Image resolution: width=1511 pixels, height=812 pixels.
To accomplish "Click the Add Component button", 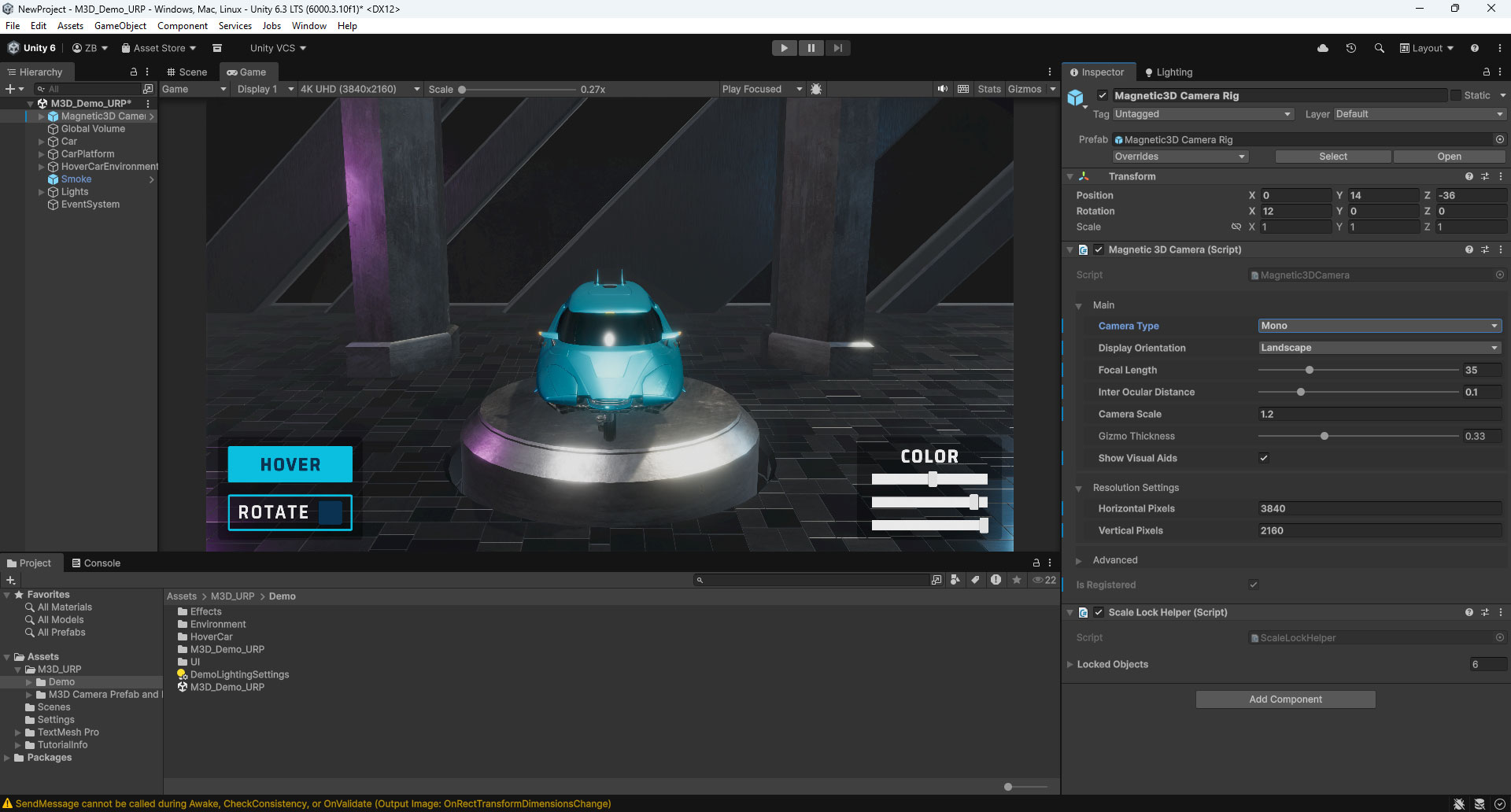I will [x=1285, y=699].
